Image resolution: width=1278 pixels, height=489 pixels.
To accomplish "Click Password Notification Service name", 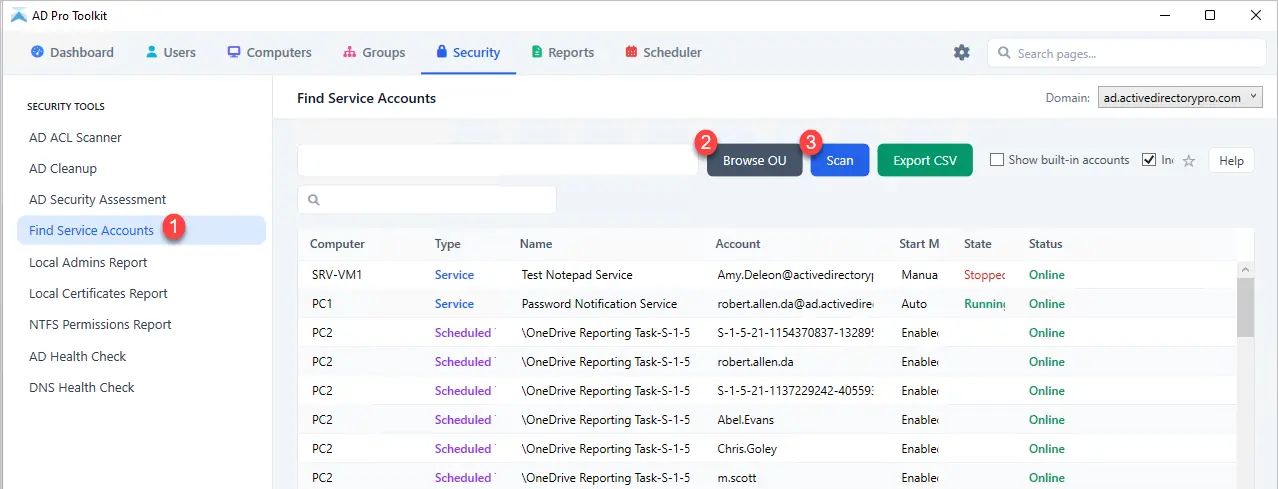I will coord(599,304).
